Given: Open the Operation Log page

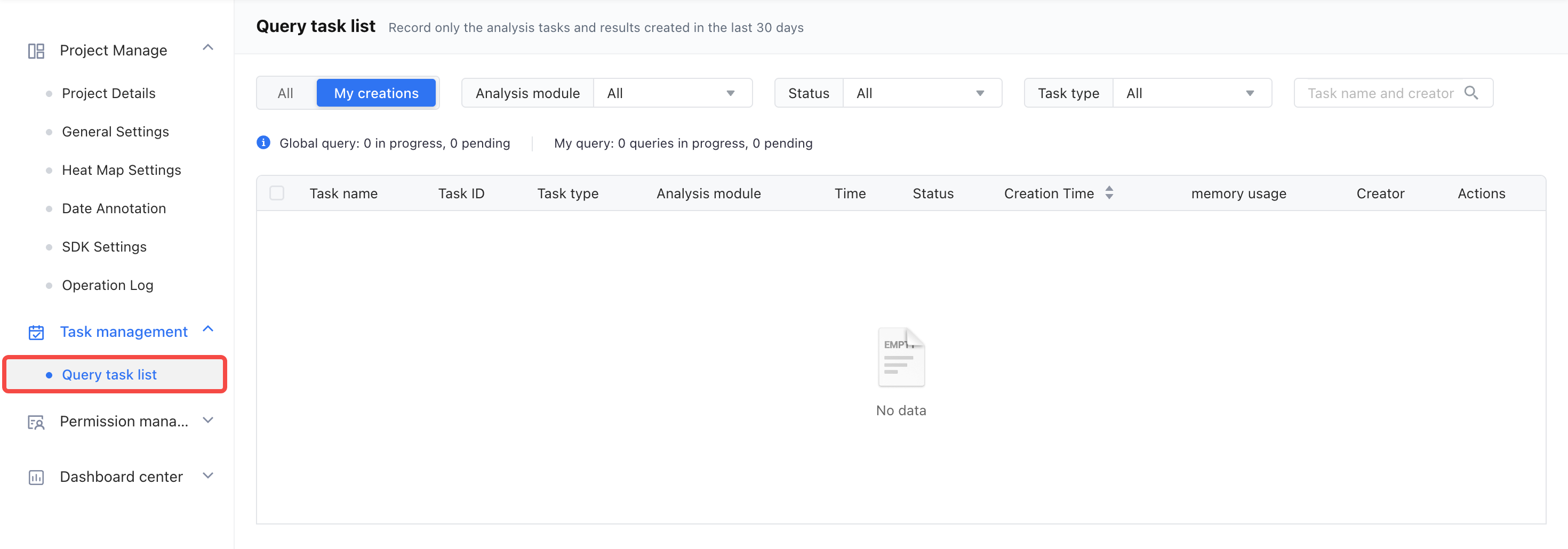Looking at the screenshot, I should click(107, 285).
